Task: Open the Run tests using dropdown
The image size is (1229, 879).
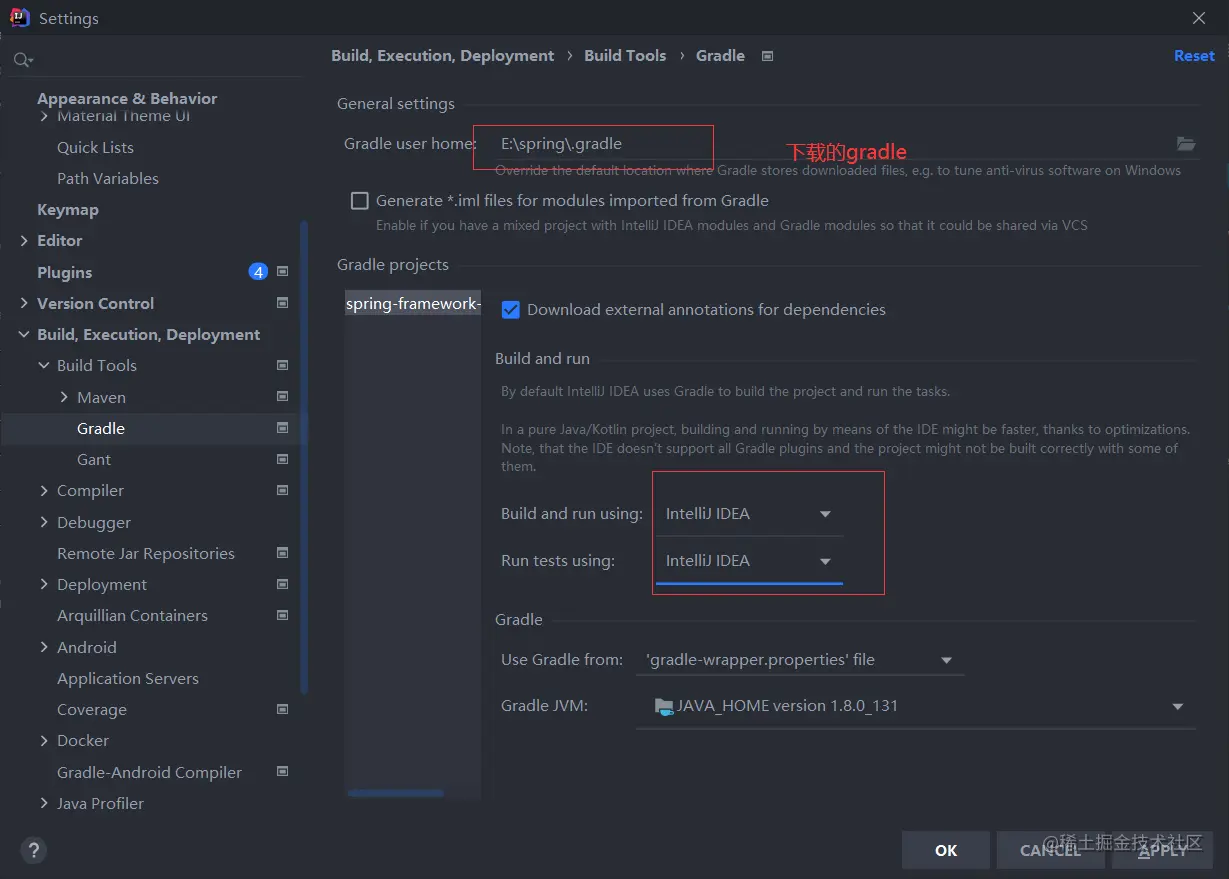Action: pos(749,561)
